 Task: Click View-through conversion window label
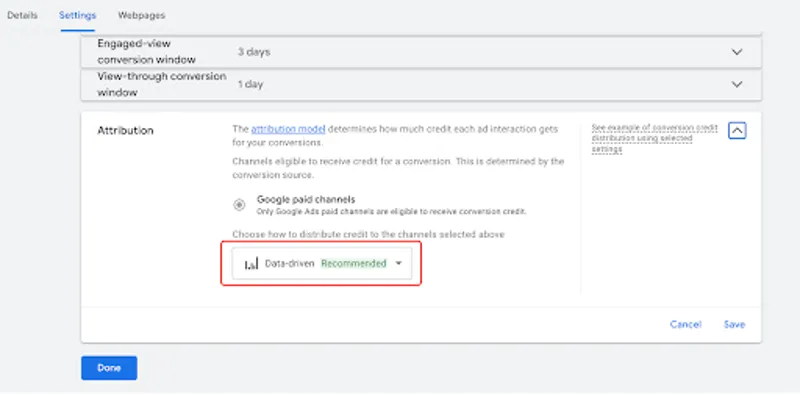162,84
